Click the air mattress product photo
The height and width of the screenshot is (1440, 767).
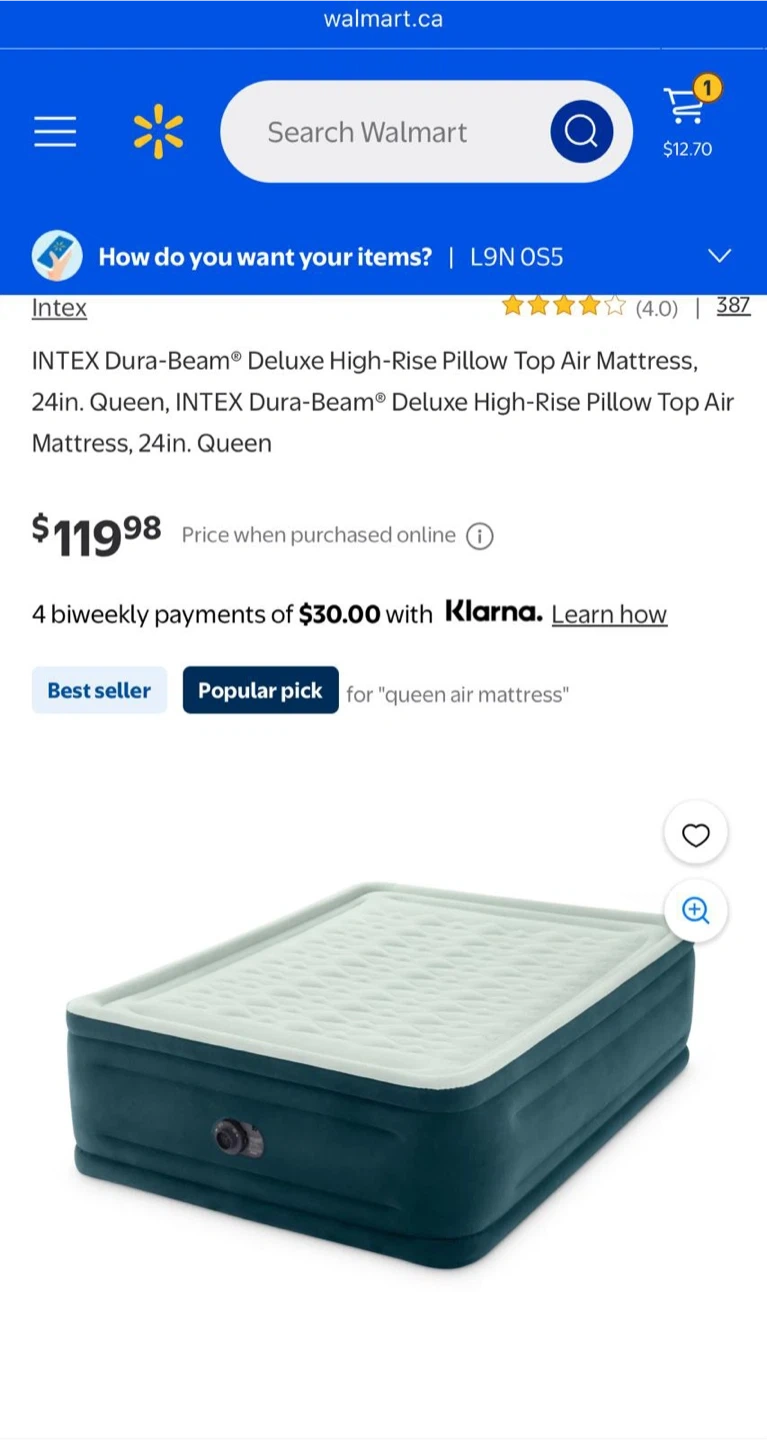380,1070
